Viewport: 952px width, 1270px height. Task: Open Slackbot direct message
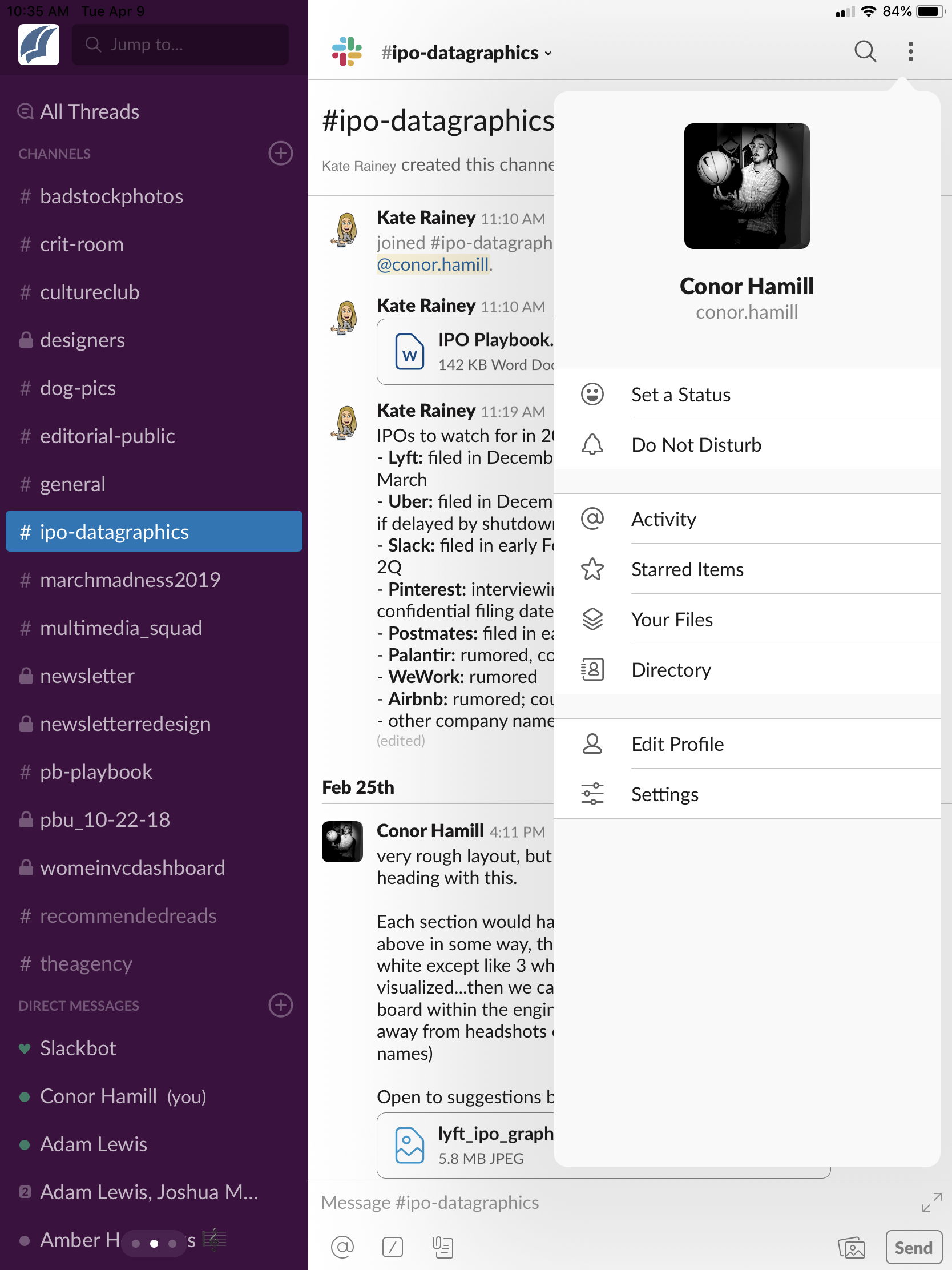154,1048
